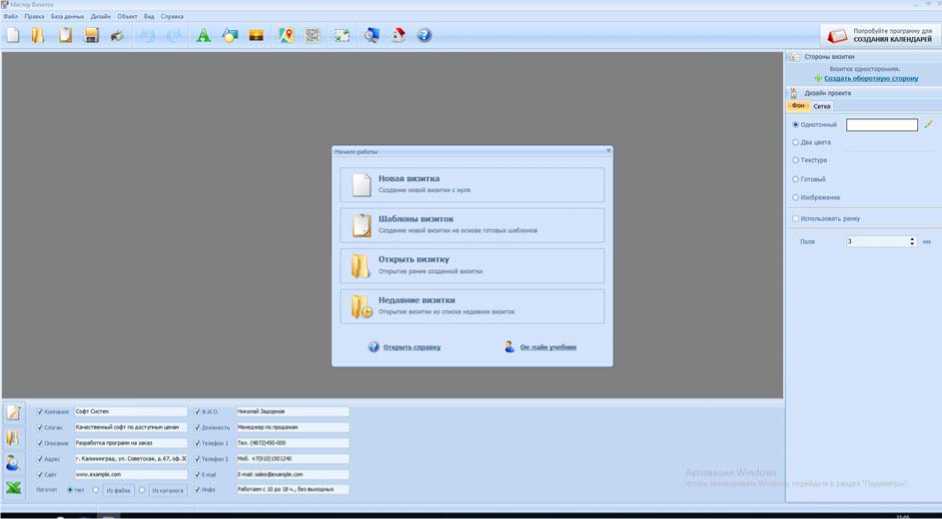Click 'Создать оборотную сторону' link

coord(871,79)
